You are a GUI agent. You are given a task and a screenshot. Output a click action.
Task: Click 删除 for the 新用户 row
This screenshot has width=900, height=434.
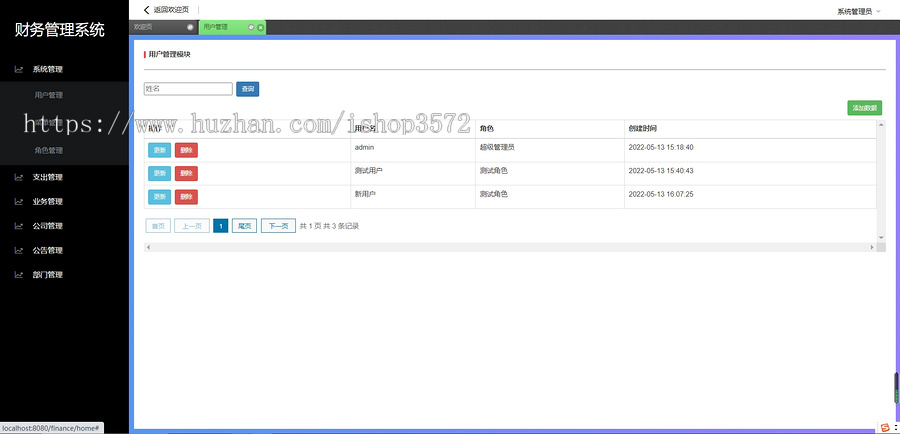(186, 197)
